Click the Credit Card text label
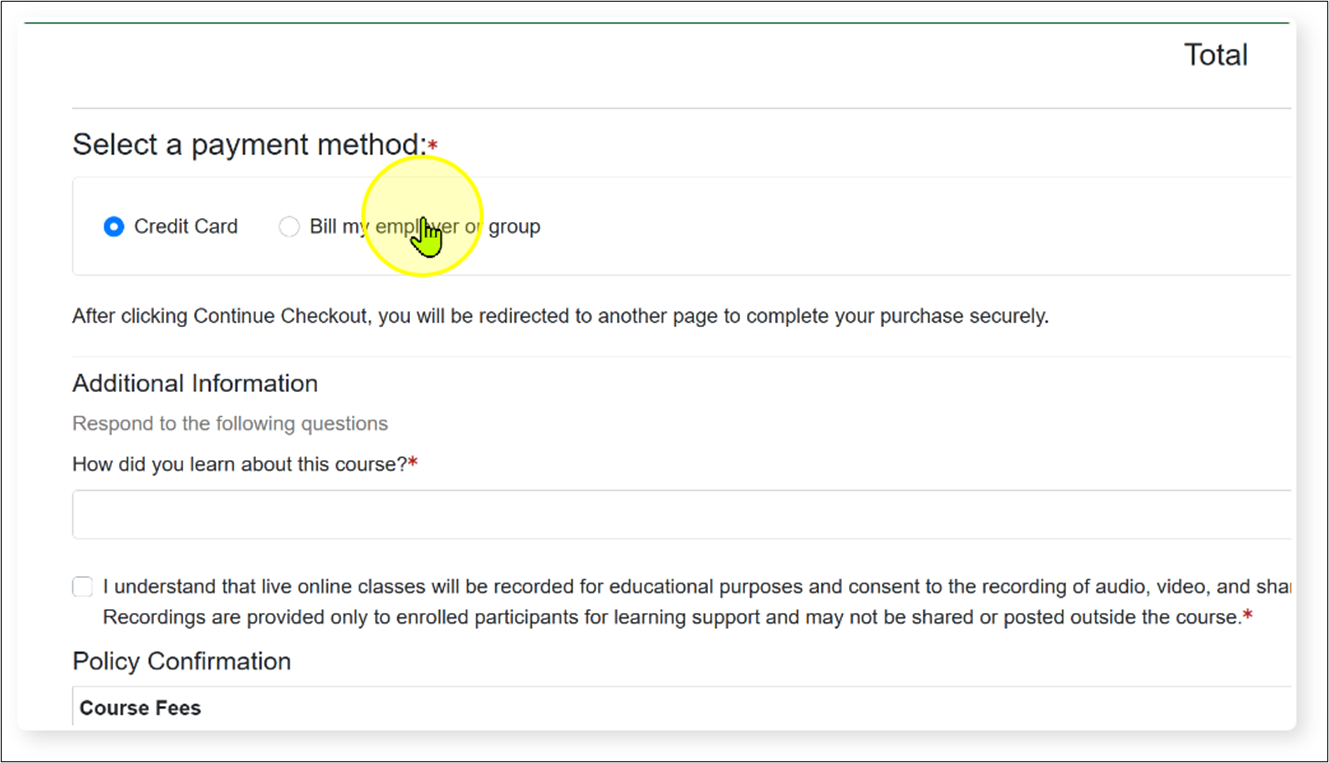The image size is (1329, 763). click(185, 226)
